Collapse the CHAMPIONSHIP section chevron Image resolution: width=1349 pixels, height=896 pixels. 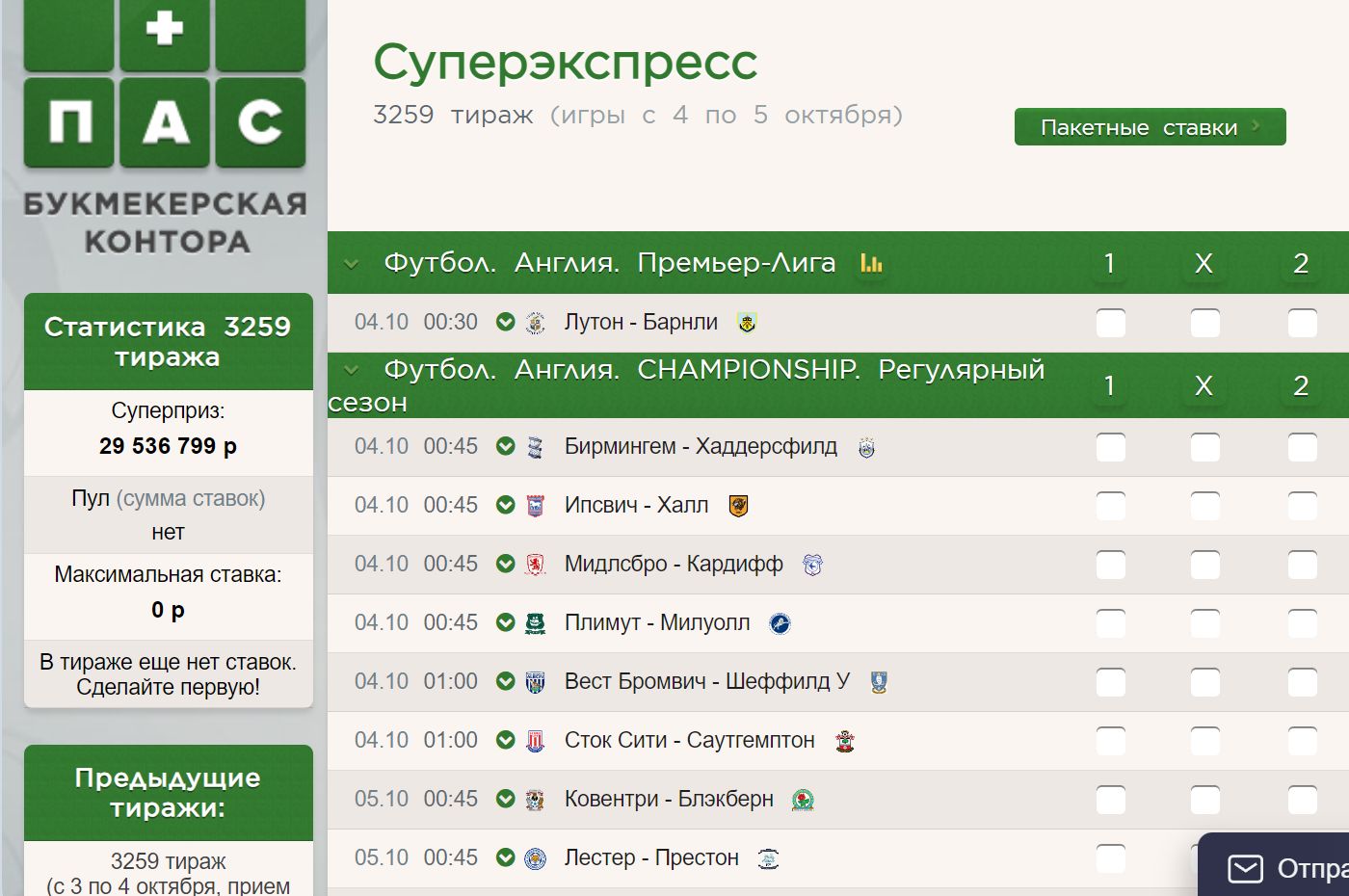click(351, 369)
